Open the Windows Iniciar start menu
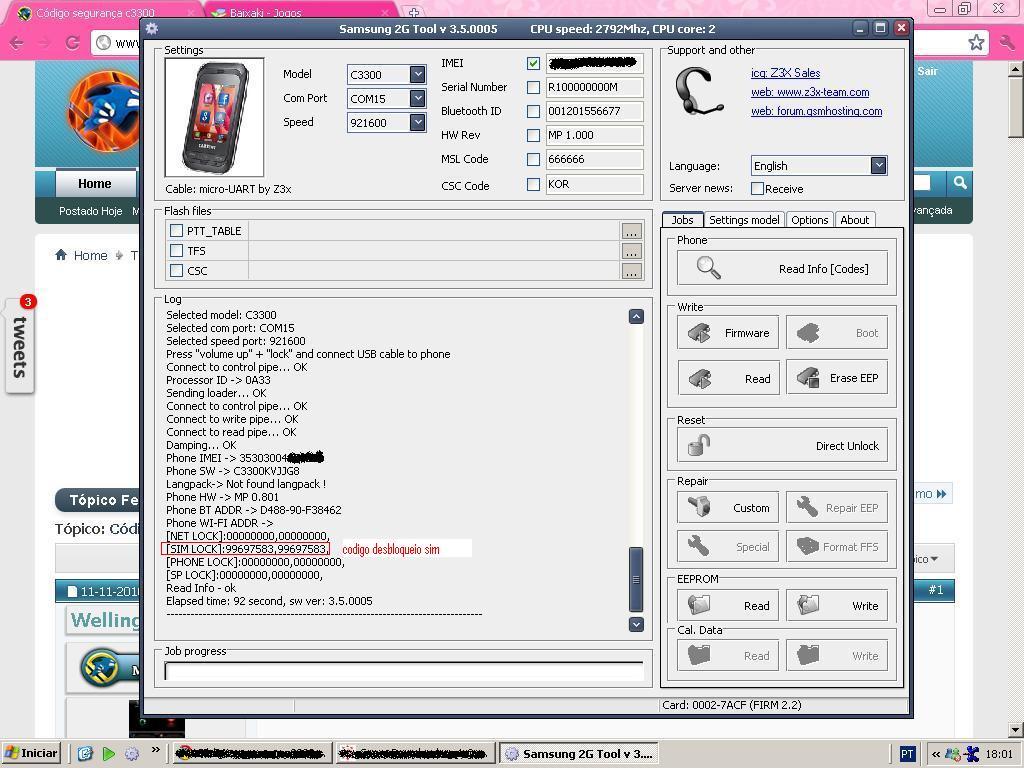Image resolution: width=1024 pixels, height=778 pixels. coord(31,753)
